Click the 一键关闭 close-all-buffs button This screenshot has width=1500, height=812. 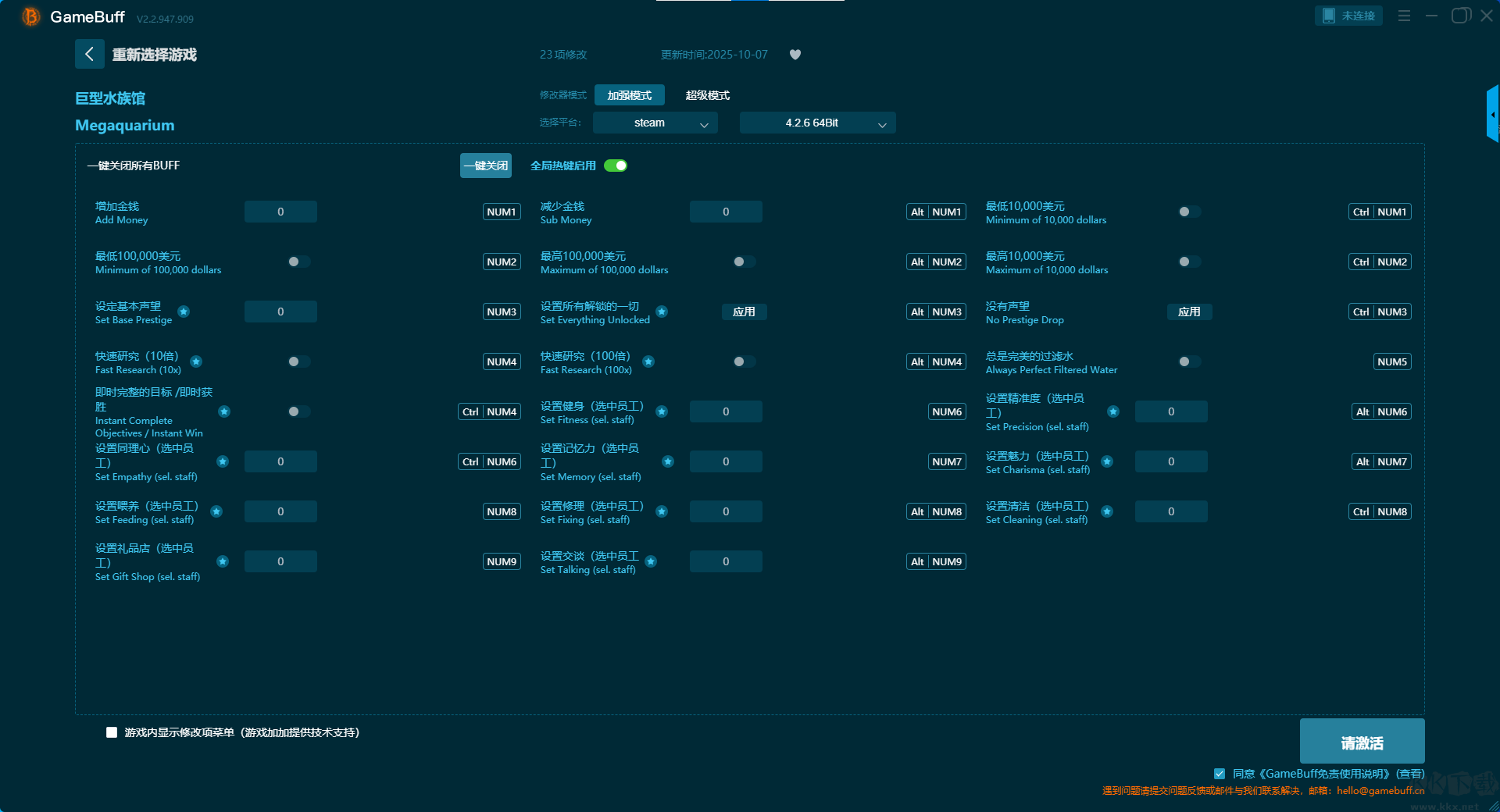pos(486,166)
